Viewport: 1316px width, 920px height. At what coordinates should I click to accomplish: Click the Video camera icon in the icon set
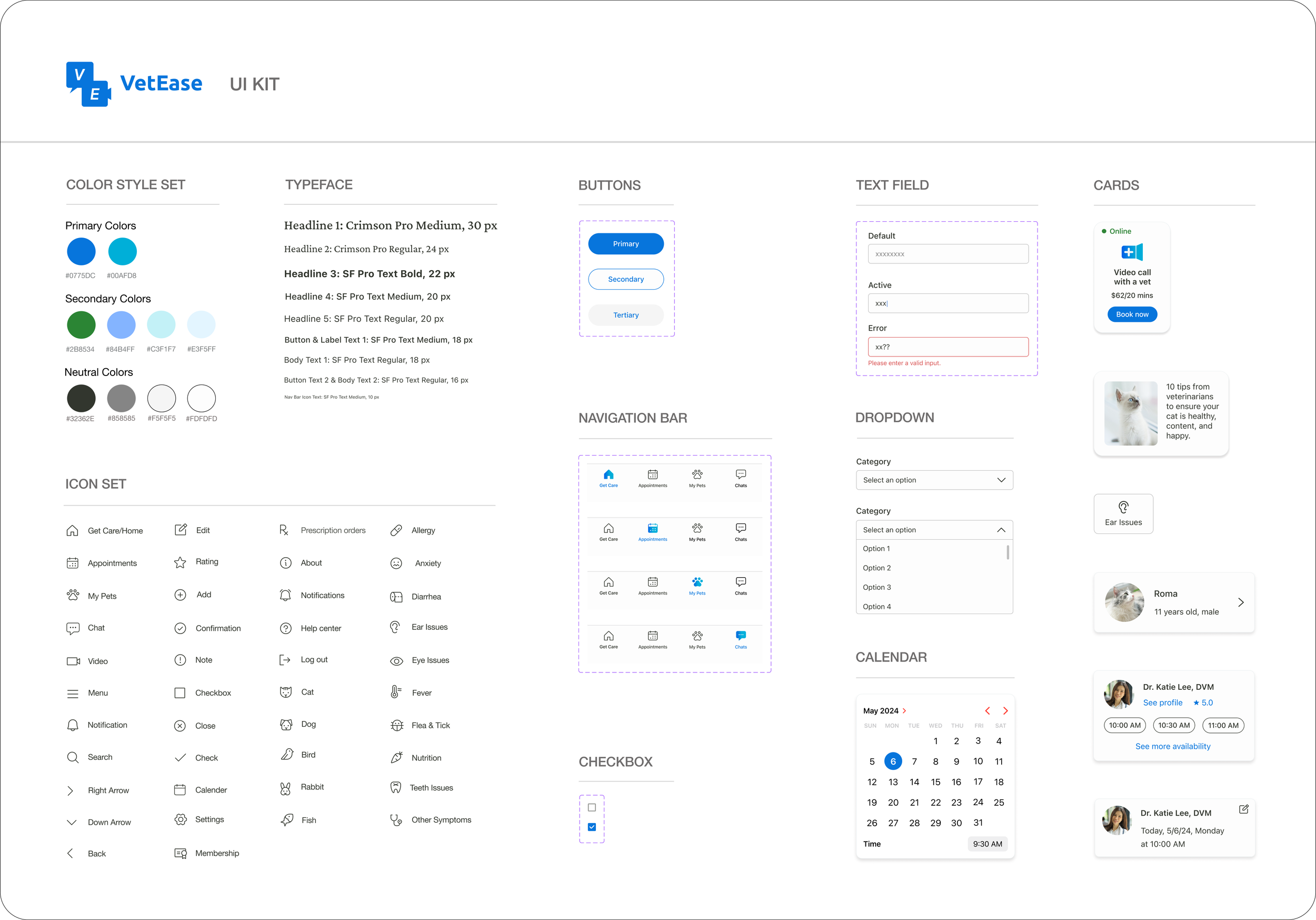pos(73,661)
